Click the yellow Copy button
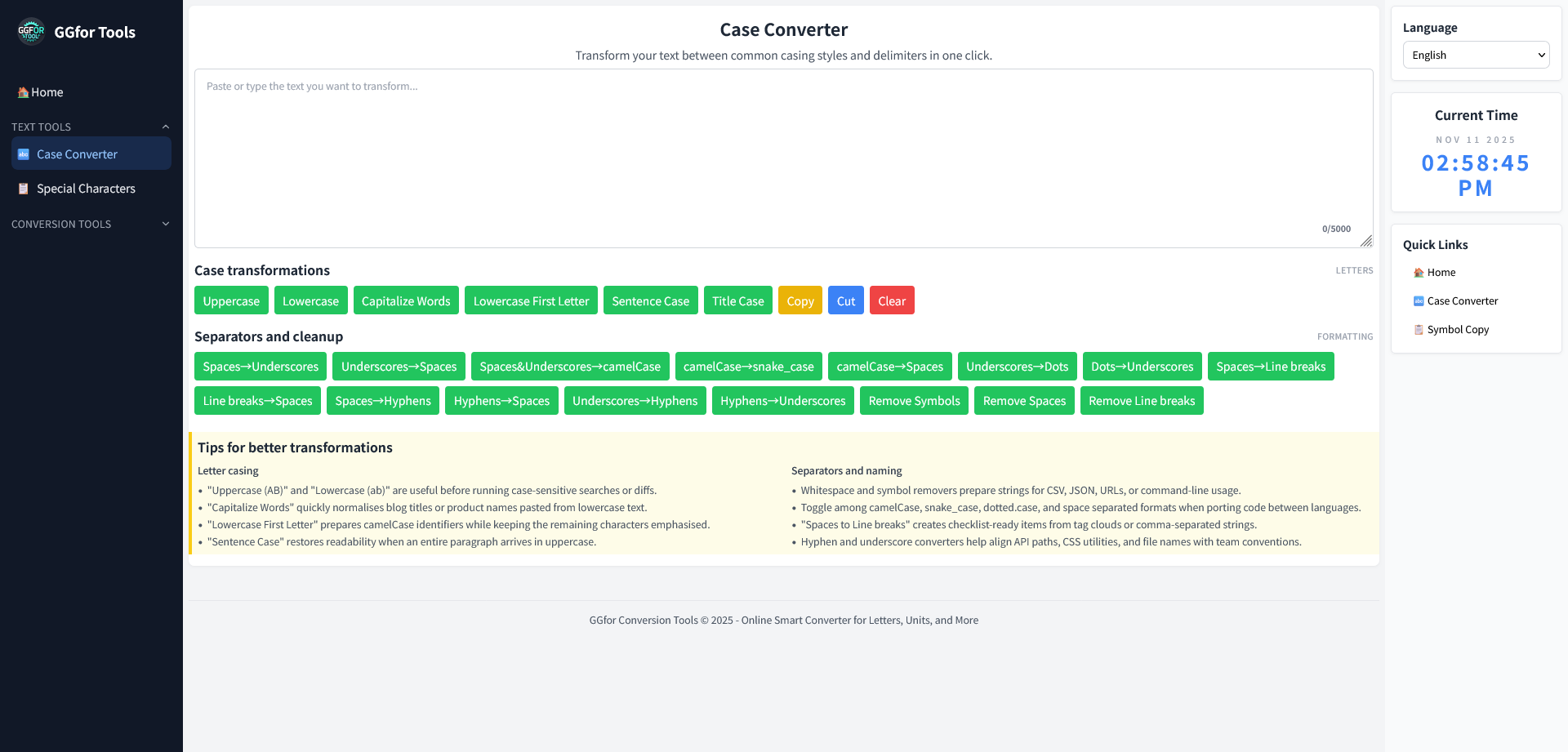 [x=800, y=300]
